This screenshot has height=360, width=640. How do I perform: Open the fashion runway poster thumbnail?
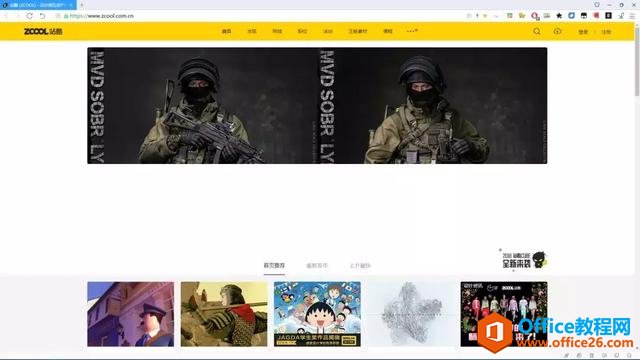[504, 314]
